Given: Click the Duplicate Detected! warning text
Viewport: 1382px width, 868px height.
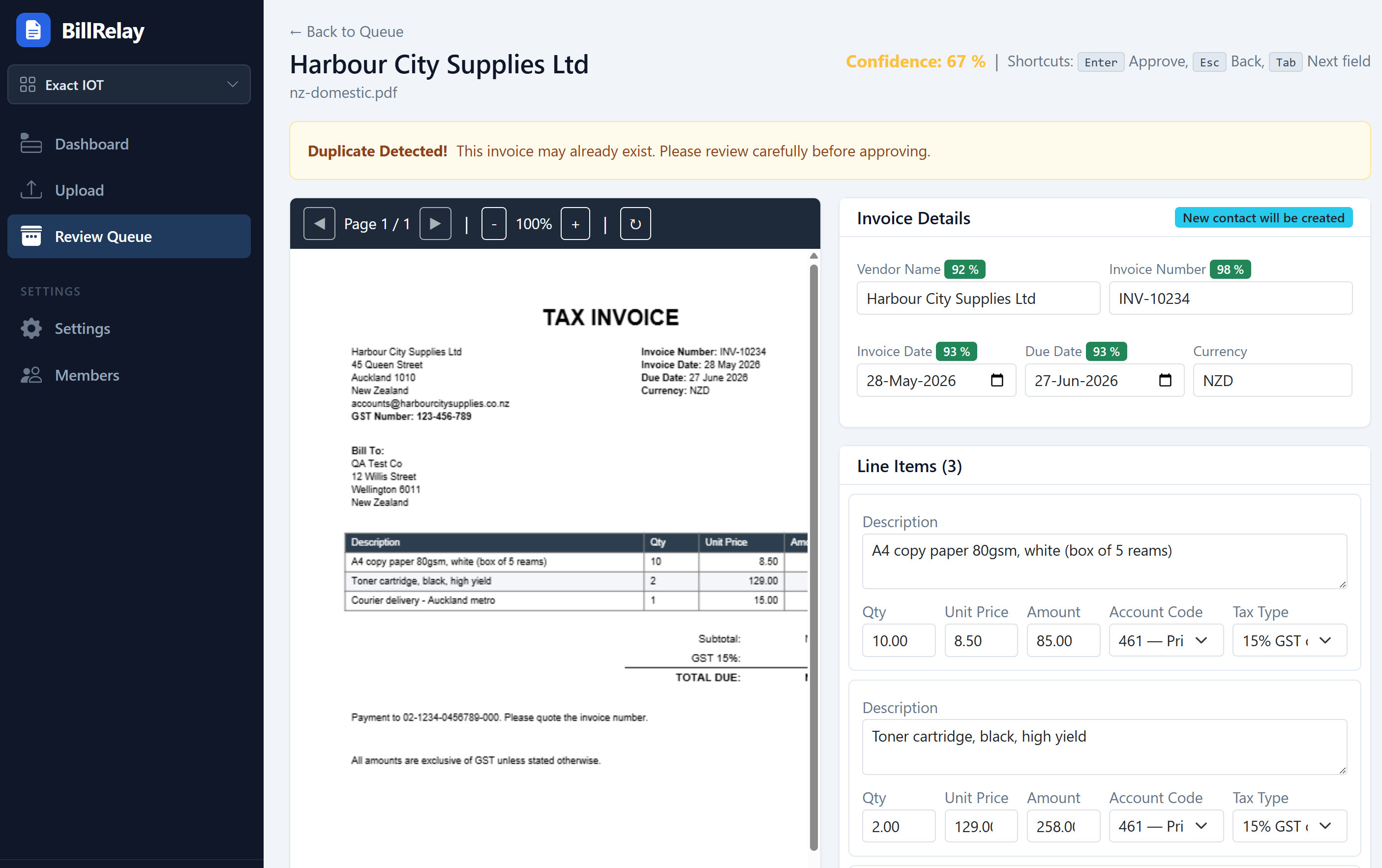Looking at the screenshot, I should [377, 151].
